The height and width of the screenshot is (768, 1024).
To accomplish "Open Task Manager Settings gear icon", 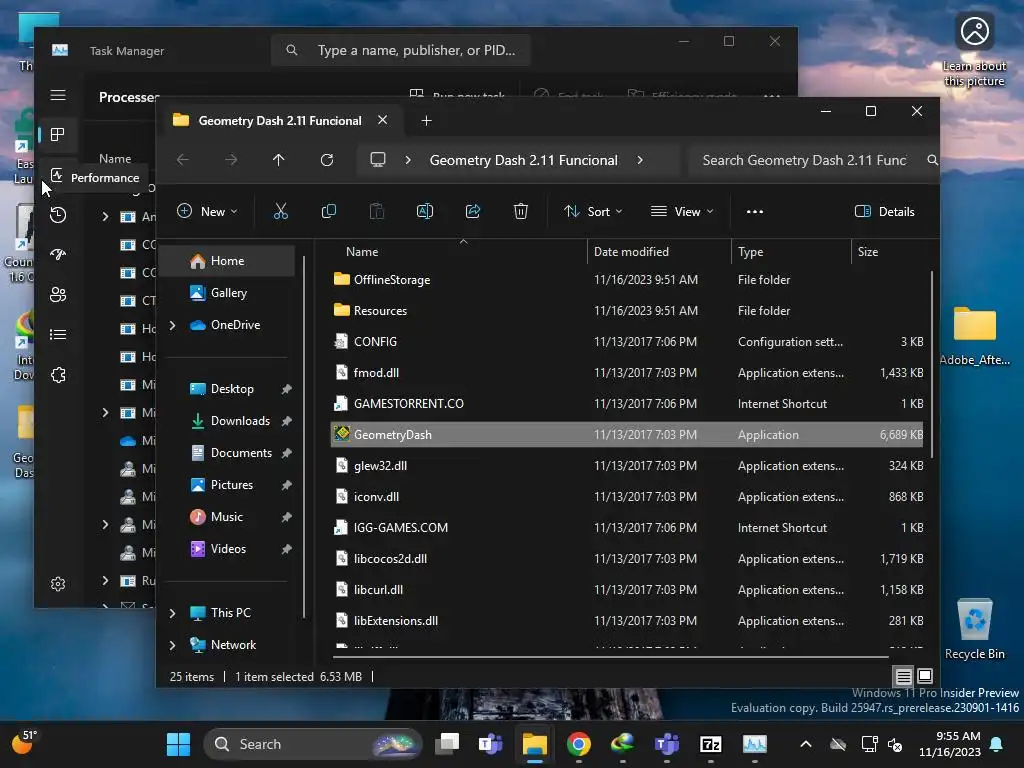I will pyautogui.click(x=57, y=584).
